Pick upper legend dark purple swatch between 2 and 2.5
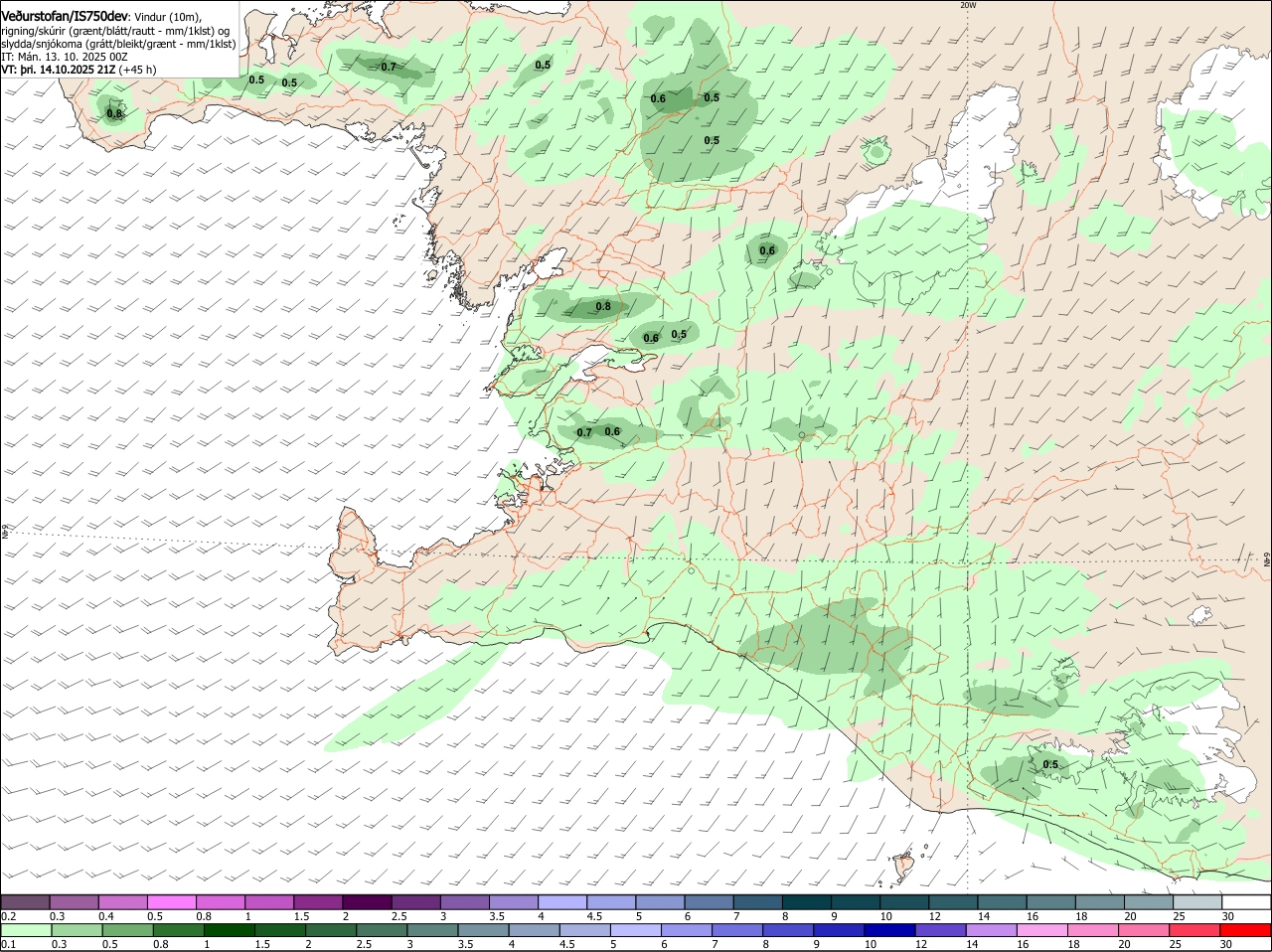This screenshot has height=952, width=1272. click(x=367, y=901)
